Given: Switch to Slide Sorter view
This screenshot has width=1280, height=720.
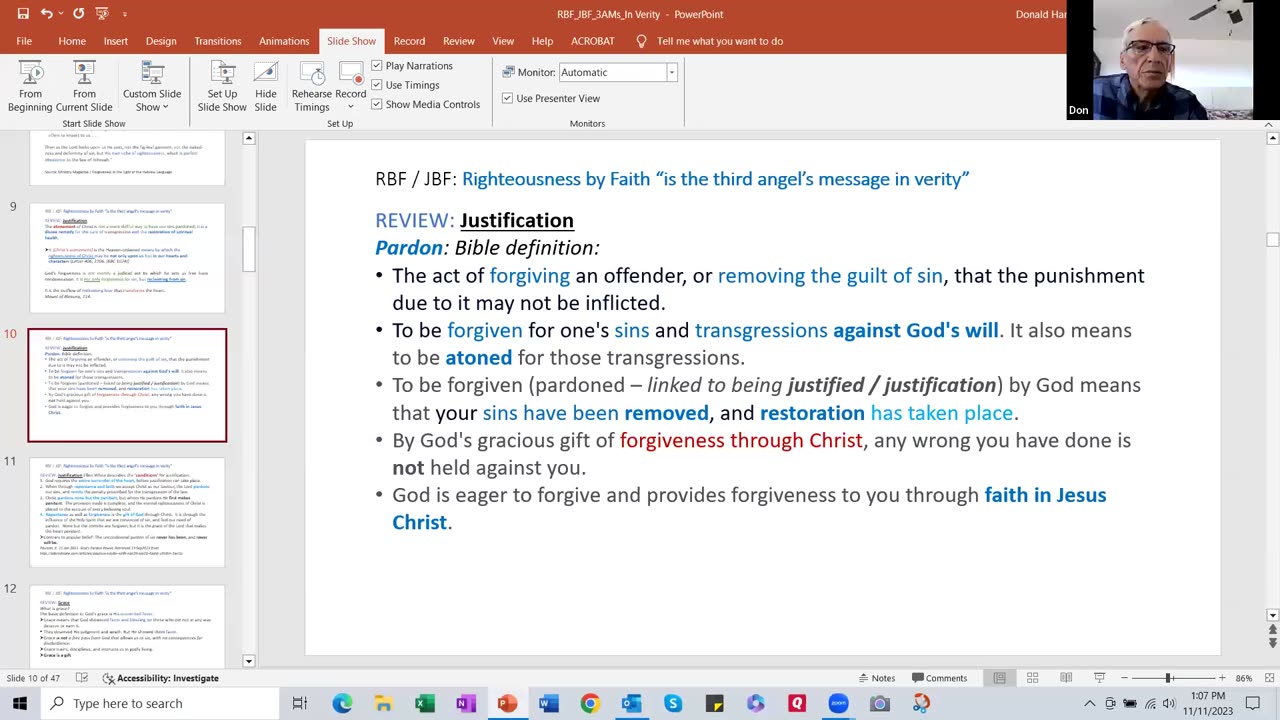Looking at the screenshot, I should (x=1032, y=678).
